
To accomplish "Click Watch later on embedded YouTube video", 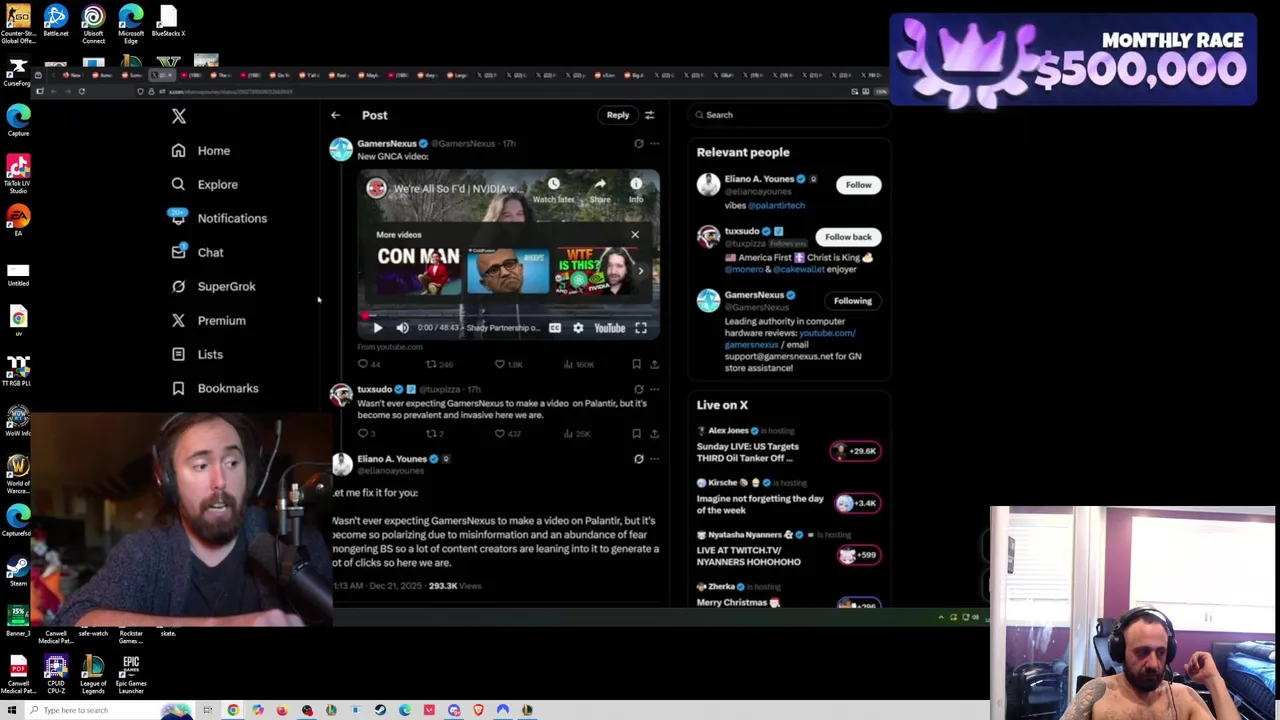I will (x=553, y=190).
